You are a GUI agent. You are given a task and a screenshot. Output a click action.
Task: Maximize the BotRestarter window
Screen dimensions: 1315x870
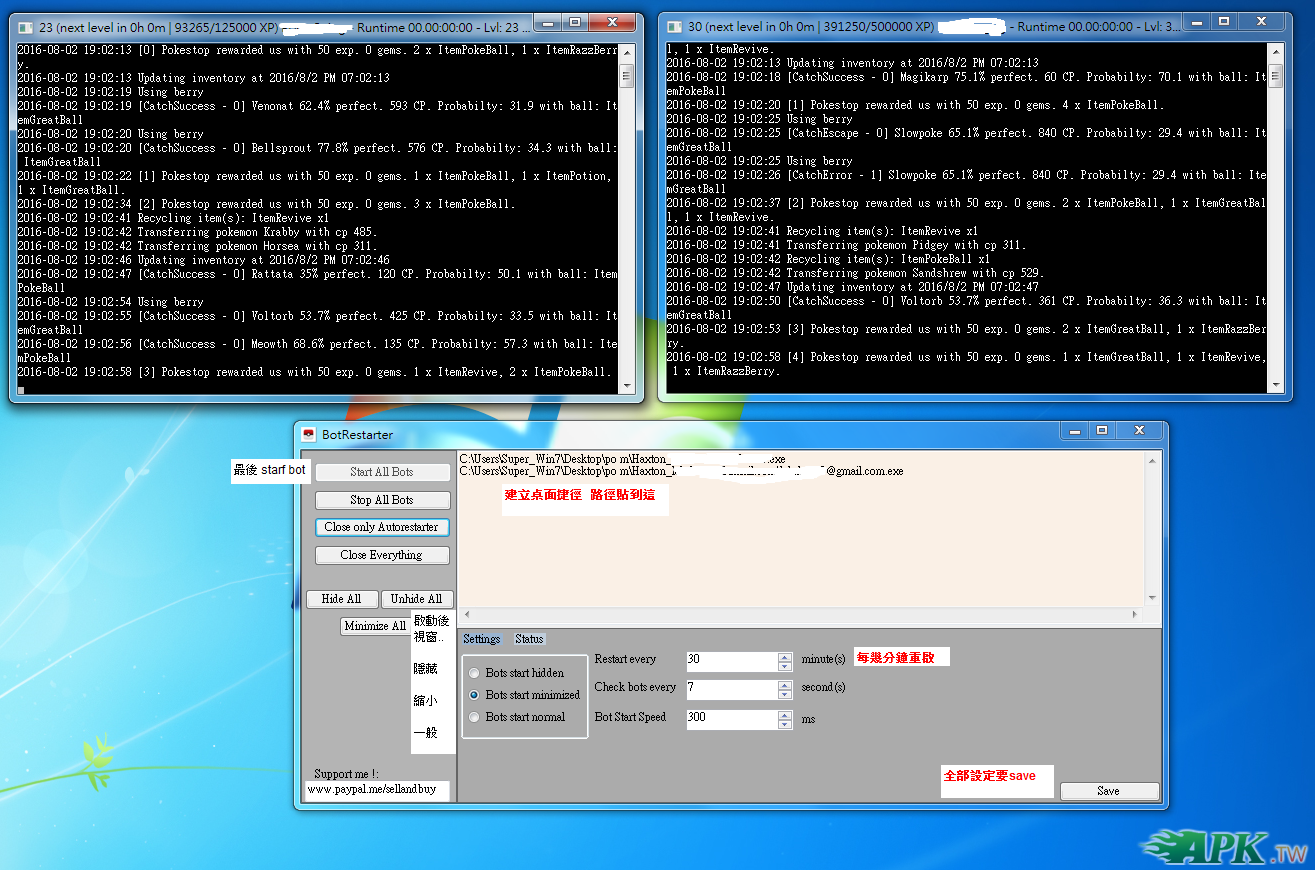[1101, 431]
